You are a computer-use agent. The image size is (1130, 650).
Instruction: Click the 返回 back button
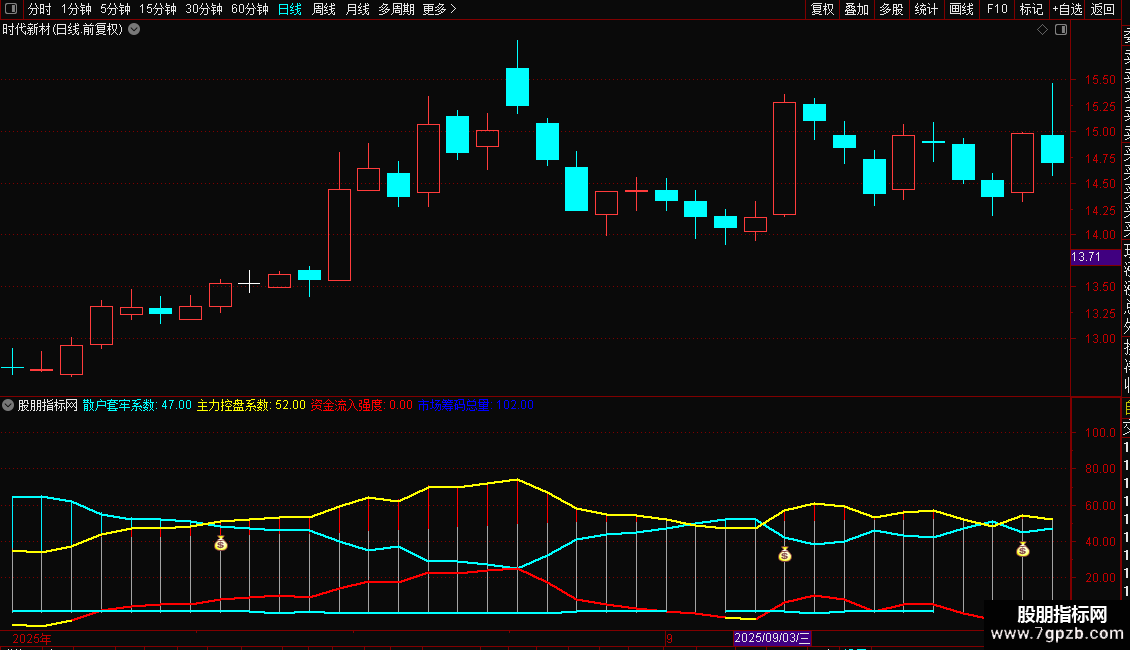1103,9
